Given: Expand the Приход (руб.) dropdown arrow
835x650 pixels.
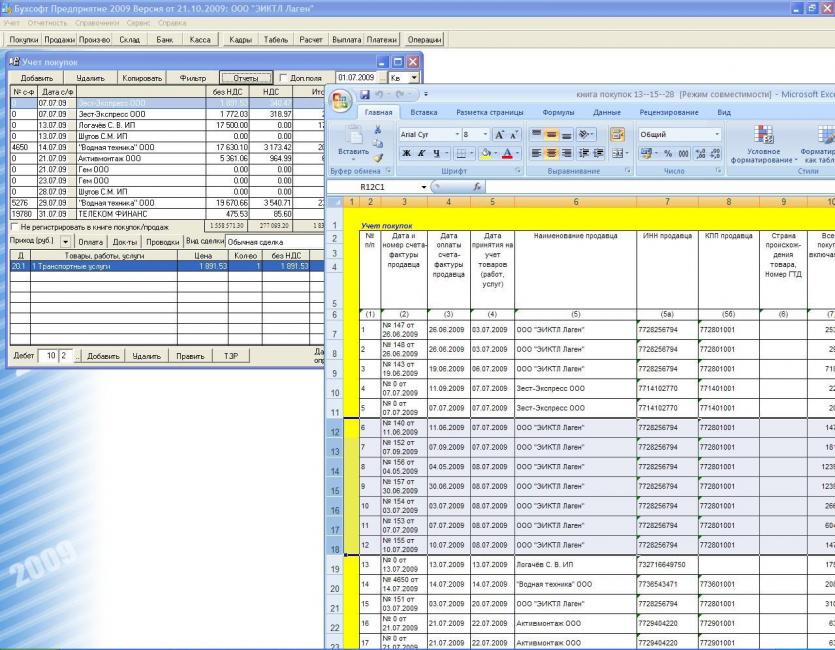Looking at the screenshot, I should [x=64, y=240].
